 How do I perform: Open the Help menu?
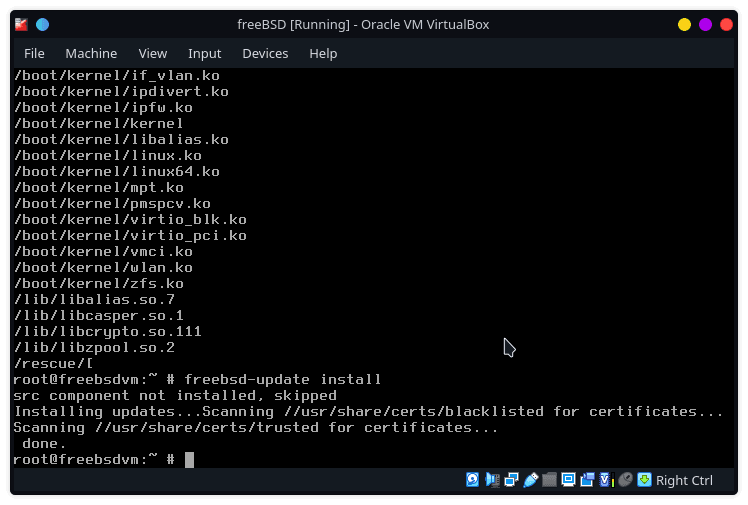pos(323,53)
